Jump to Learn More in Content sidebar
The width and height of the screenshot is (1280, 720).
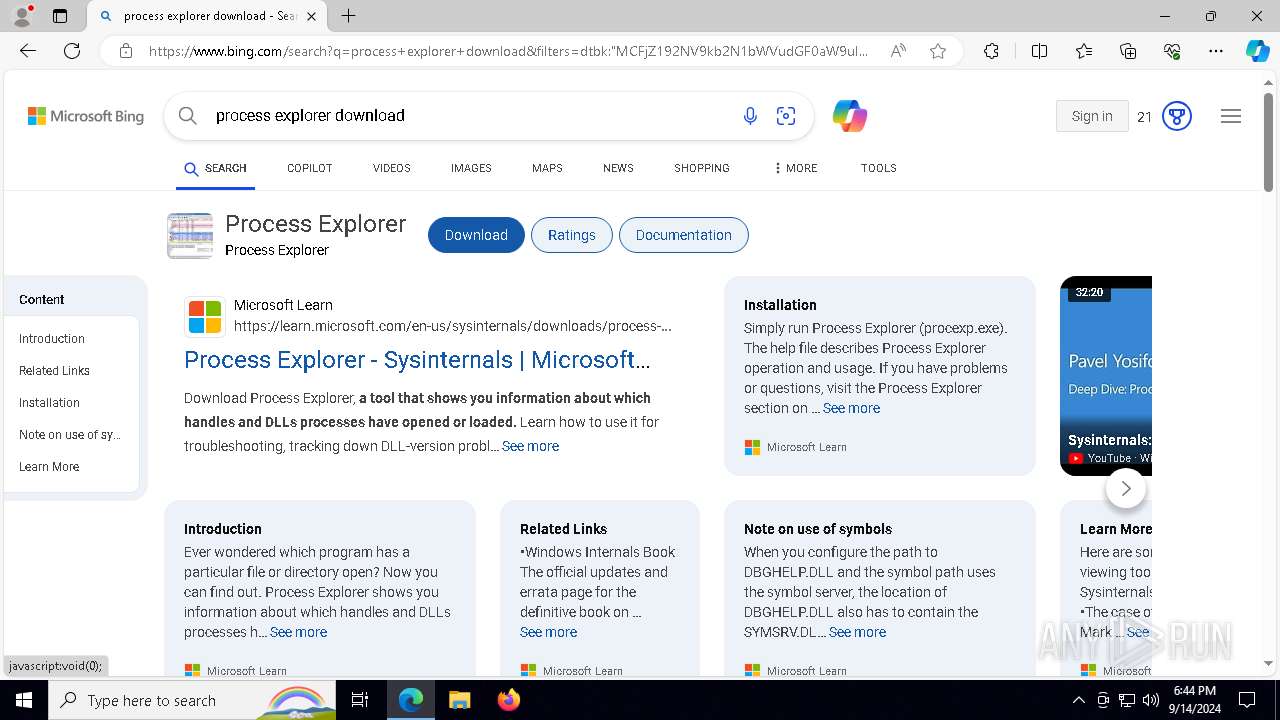pos(49,467)
